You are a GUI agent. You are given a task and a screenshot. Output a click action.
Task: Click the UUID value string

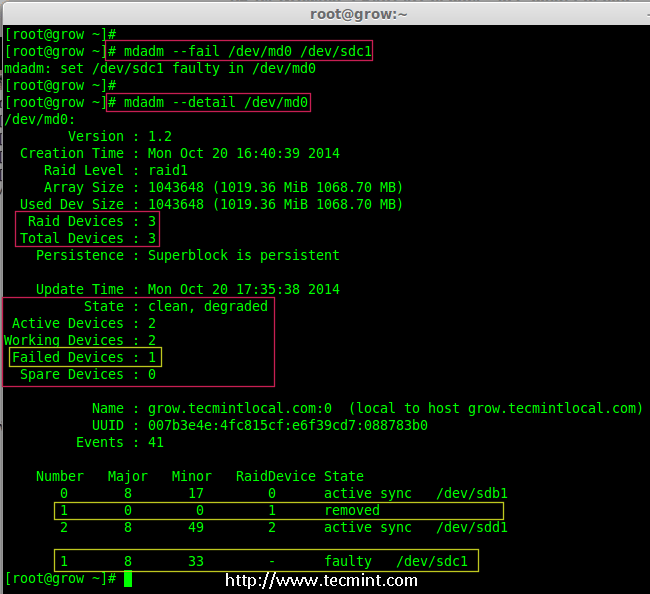(288, 425)
